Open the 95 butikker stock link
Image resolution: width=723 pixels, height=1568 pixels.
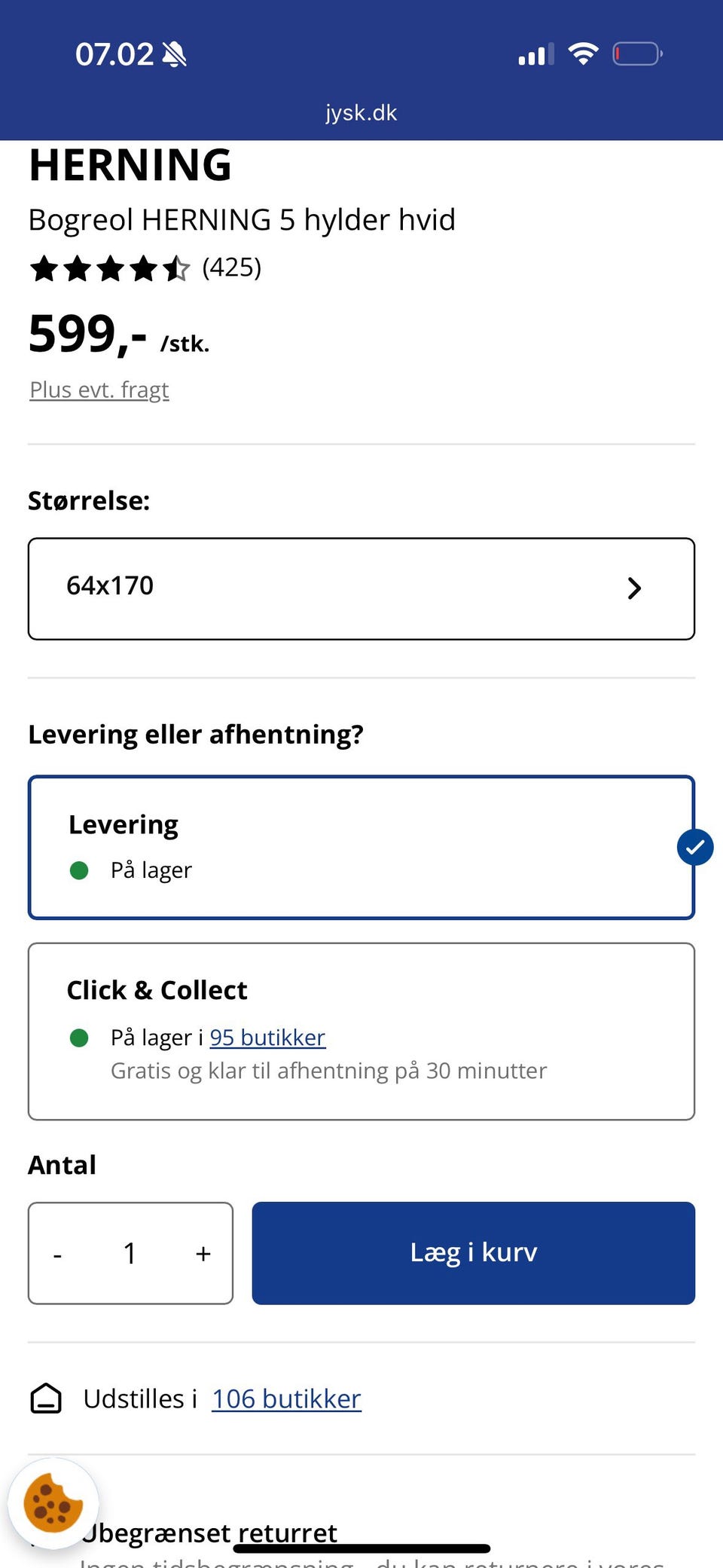267,1038
